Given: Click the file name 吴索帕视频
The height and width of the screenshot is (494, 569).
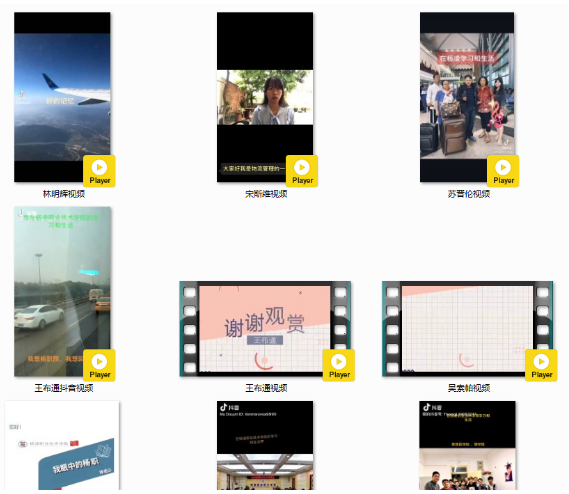Looking at the screenshot, I should 468,388.
